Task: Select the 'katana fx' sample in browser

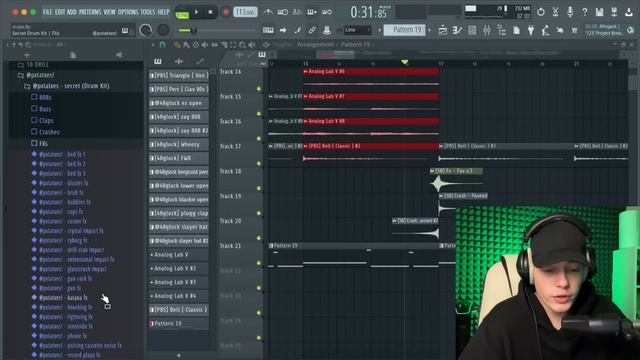Action: (x=60, y=298)
